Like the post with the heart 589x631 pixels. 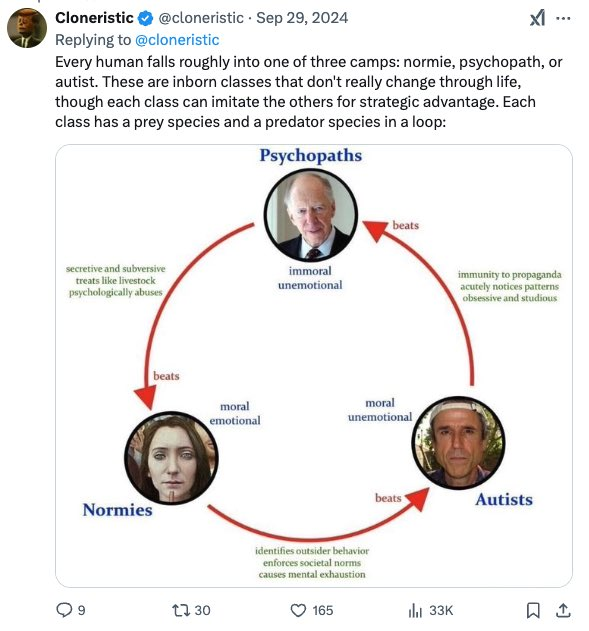tap(298, 610)
